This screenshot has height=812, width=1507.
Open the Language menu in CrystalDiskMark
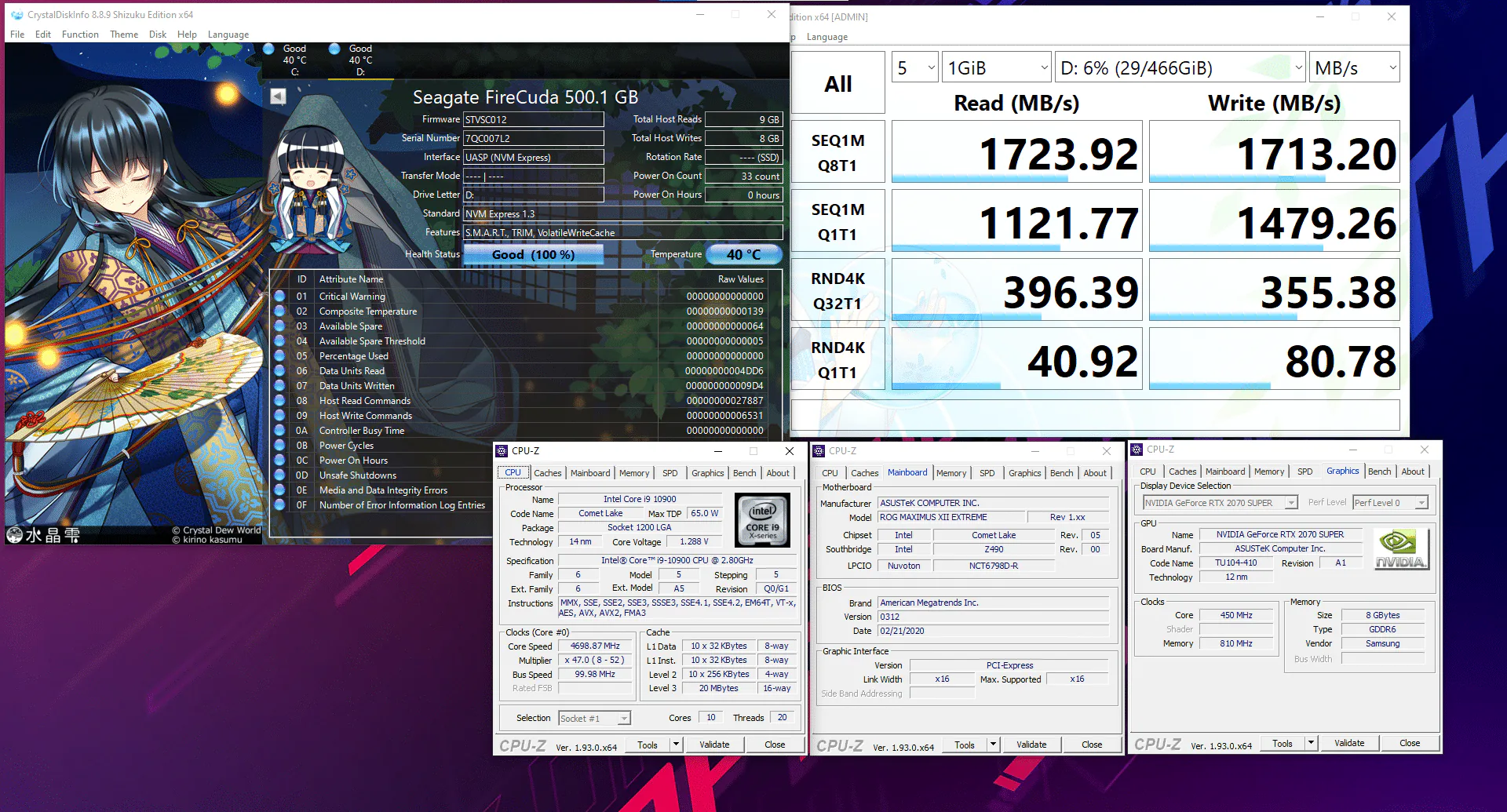pyautogui.click(x=827, y=37)
